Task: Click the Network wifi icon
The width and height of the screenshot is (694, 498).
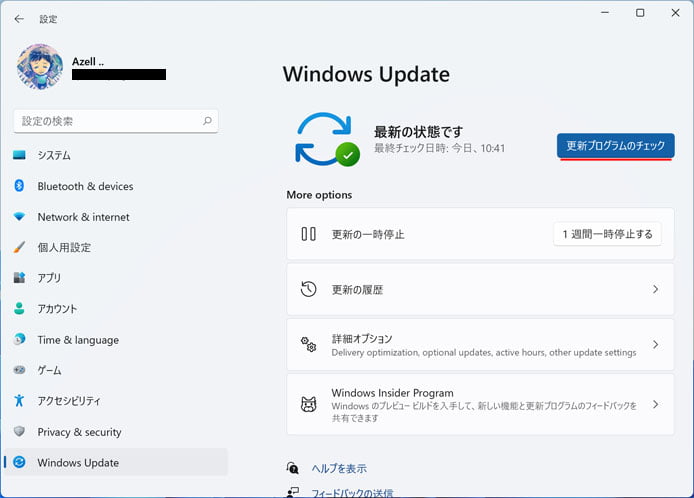Action: coord(19,216)
